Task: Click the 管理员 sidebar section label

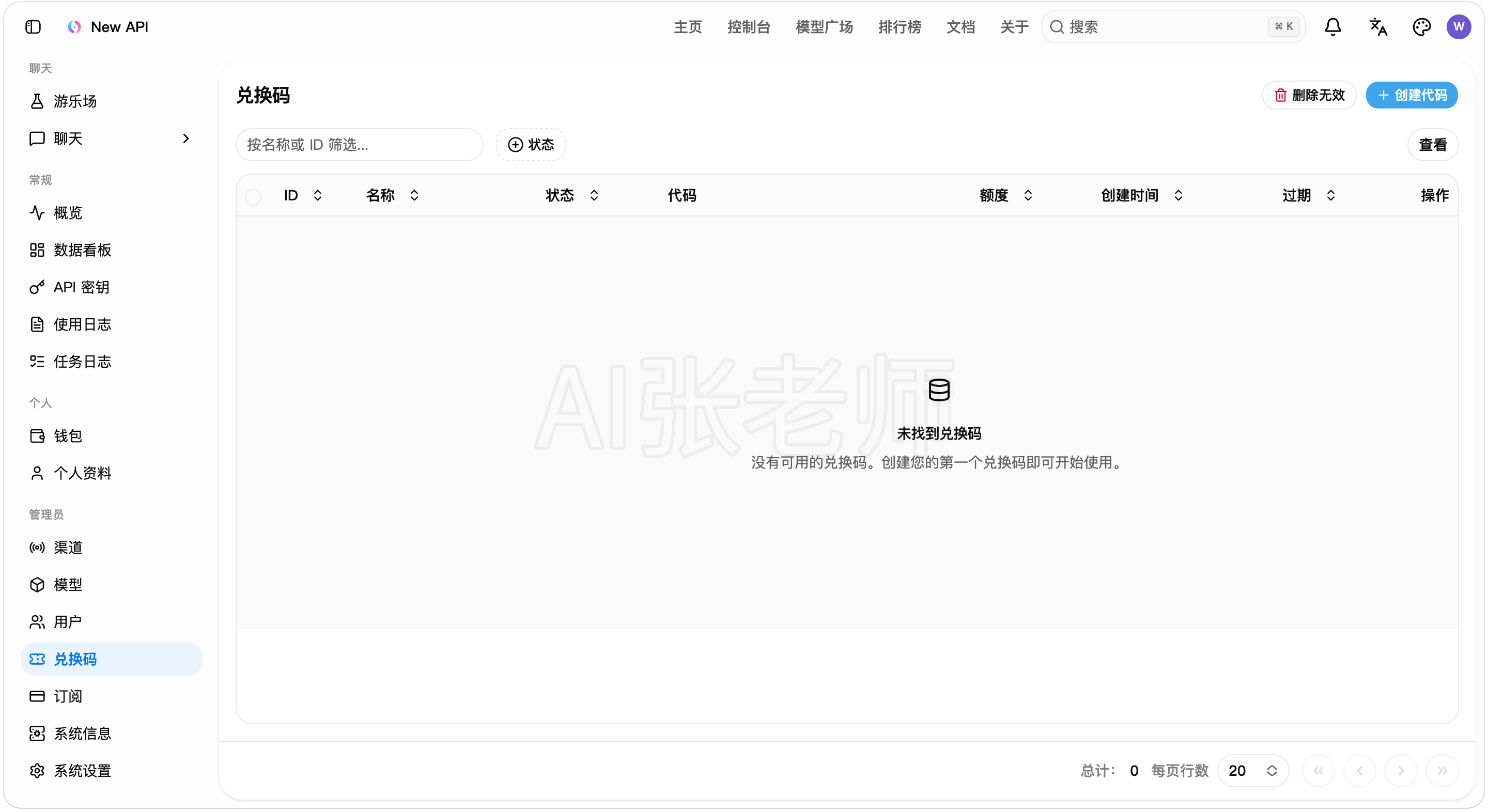Action: tap(46, 514)
